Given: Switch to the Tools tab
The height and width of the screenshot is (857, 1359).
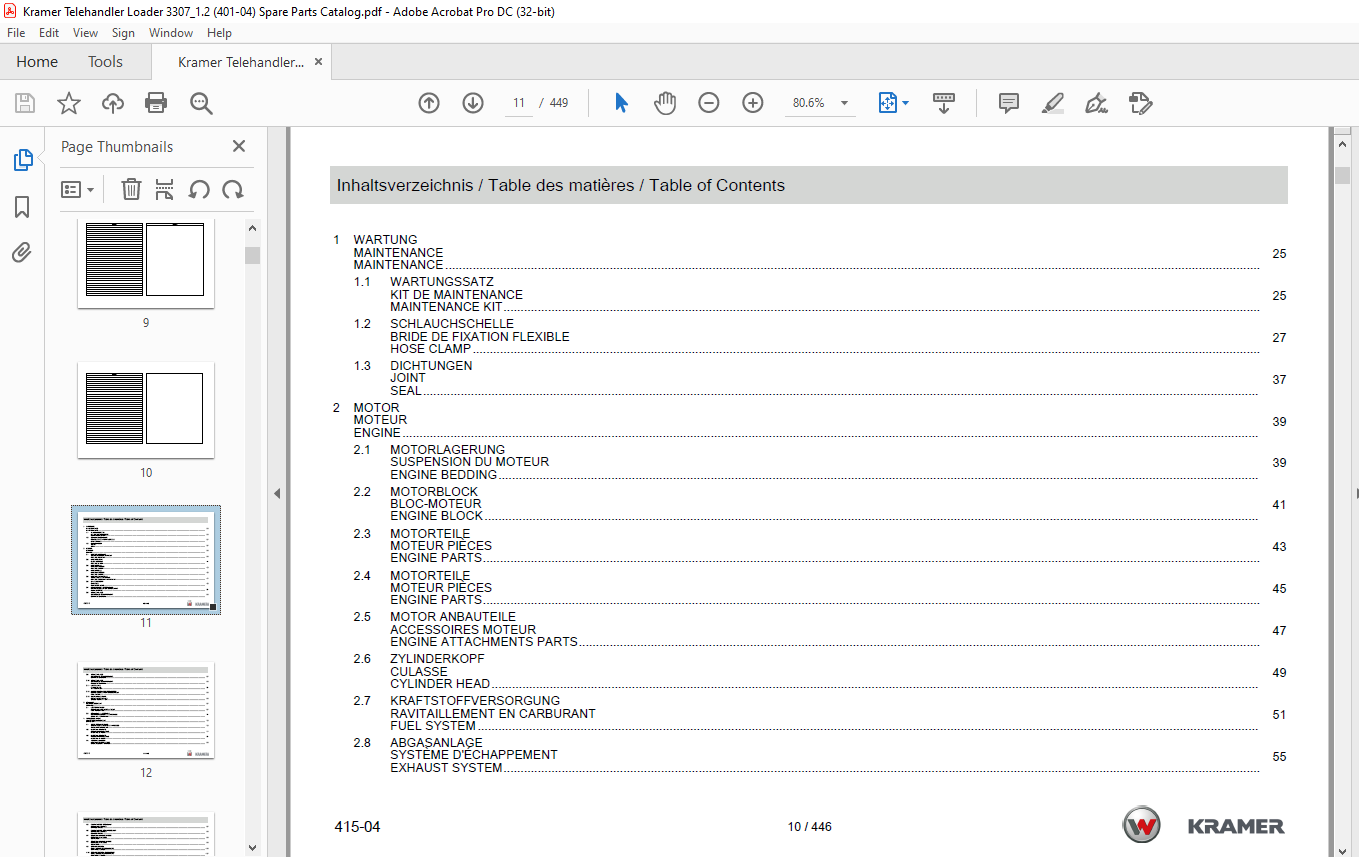Looking at the screenshot, I should point(105,62).
